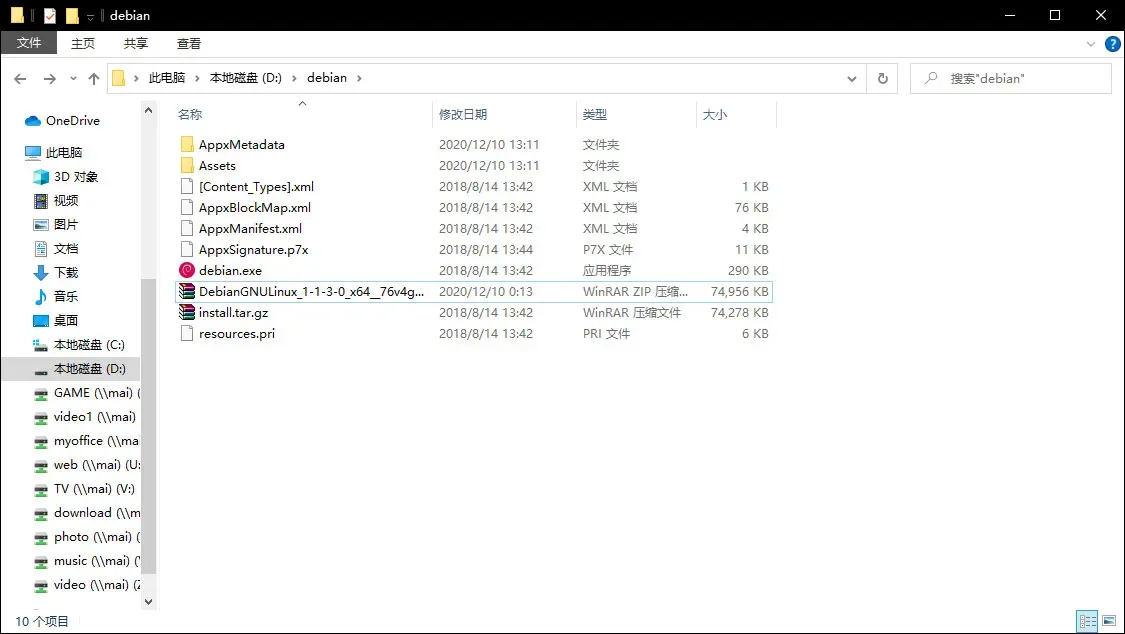Open the AppxMetadata folder icon
Screen dimensions: 1125x634
[x=187, y=144]
